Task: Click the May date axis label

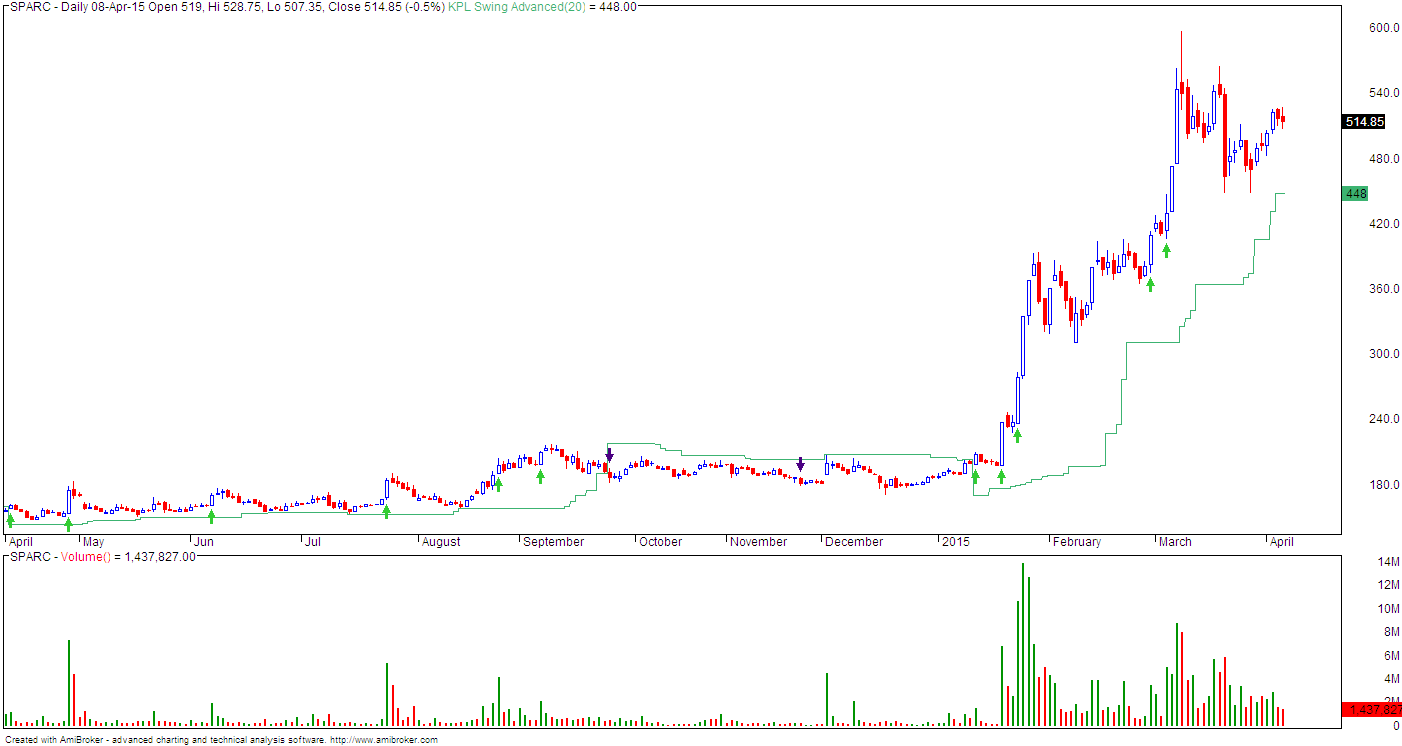Action: 92,542
